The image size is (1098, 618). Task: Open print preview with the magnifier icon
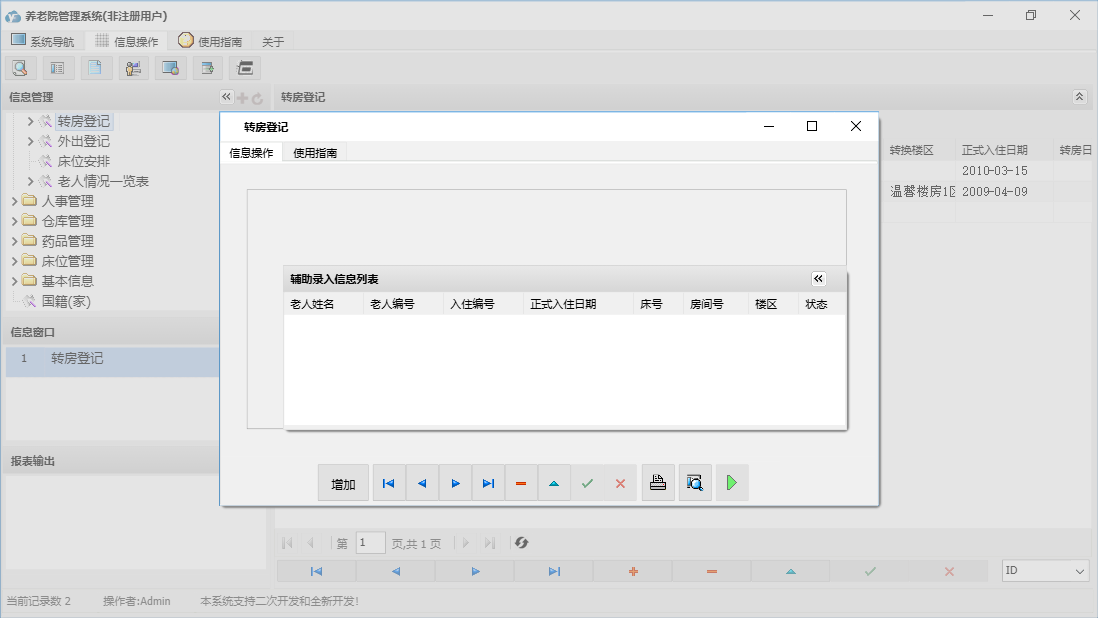pyautogui.click(x=695, y=483)
